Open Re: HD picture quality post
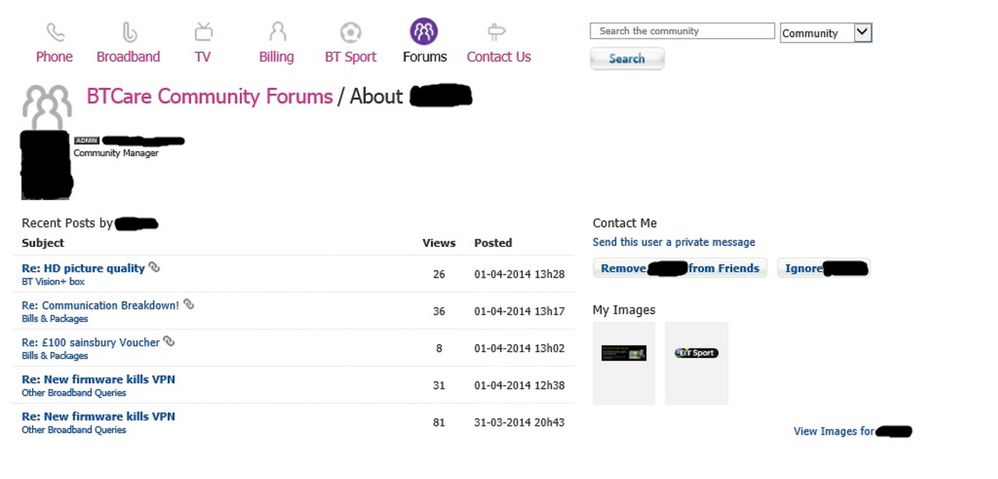Screen dimensions: 998x479 tap(83, 268)
